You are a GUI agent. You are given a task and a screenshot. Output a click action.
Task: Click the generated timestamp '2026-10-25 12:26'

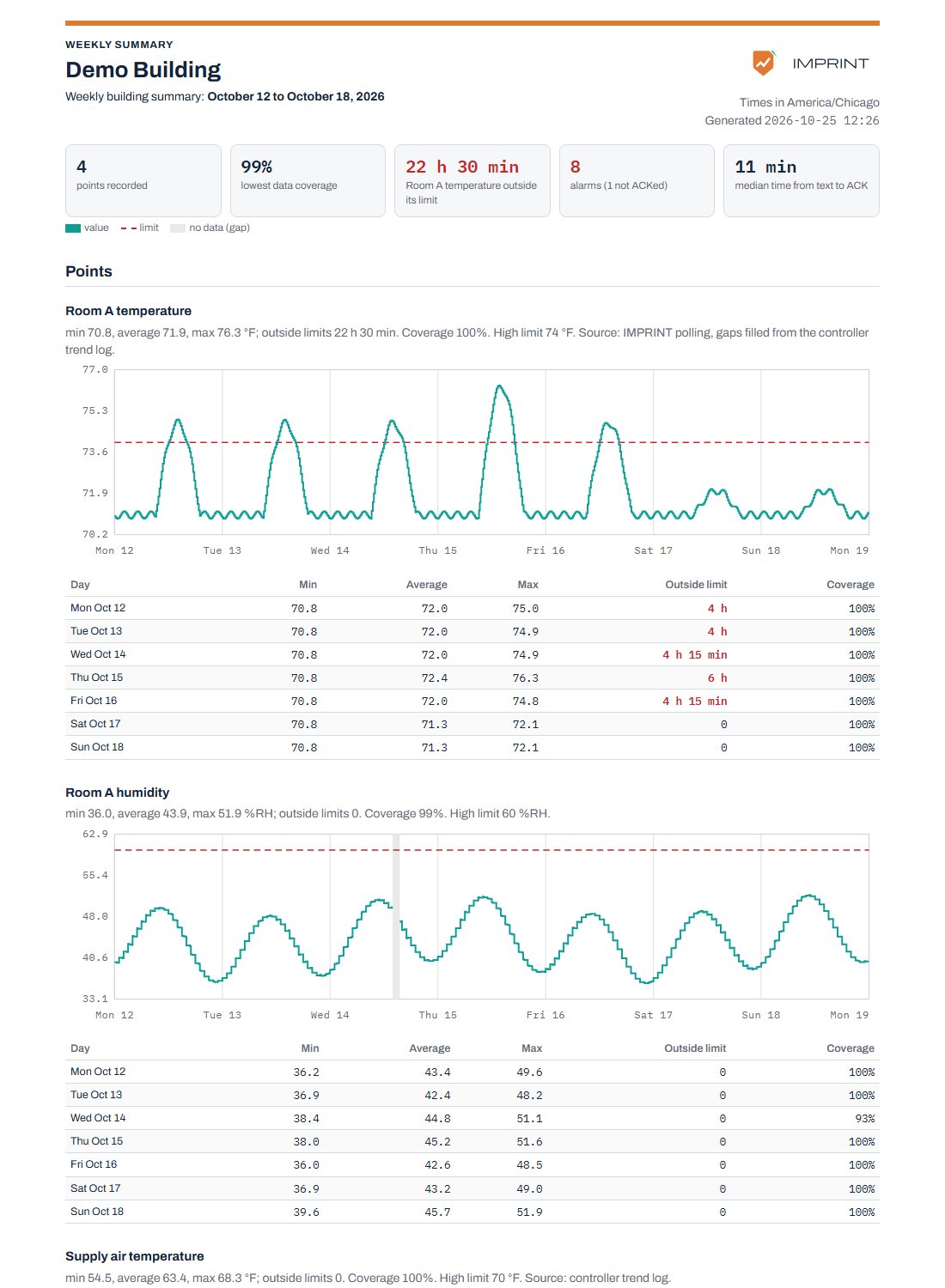point(821,121)
